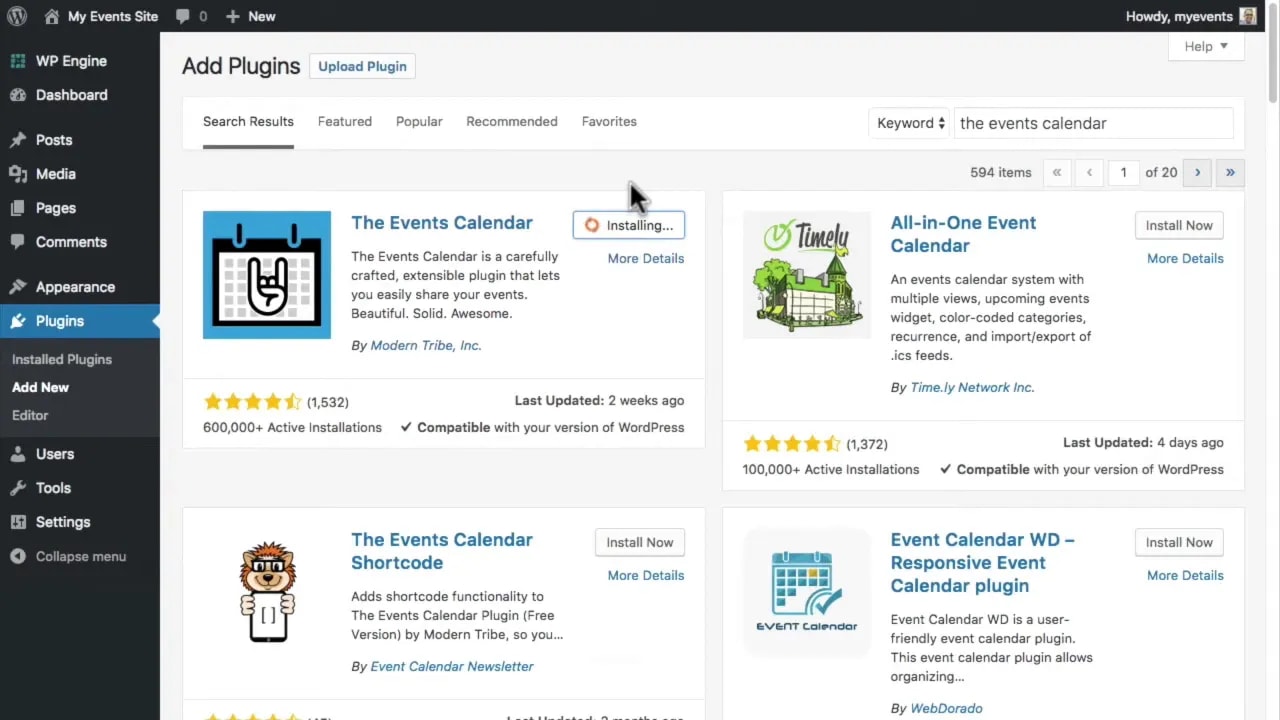The height and width of the screenshot is (720, 1280).
Task: Open The Events Calendar title link
Action: pyautogui.click(x=442, y=223)
